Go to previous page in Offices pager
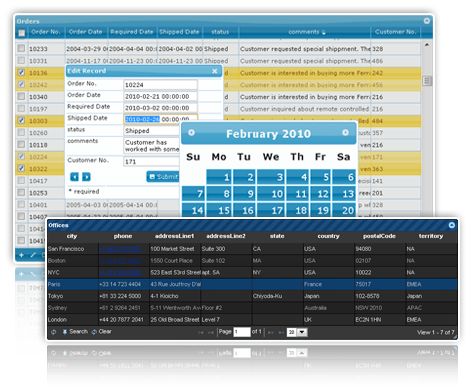This screenshot has height=390, width=470. 211,332
